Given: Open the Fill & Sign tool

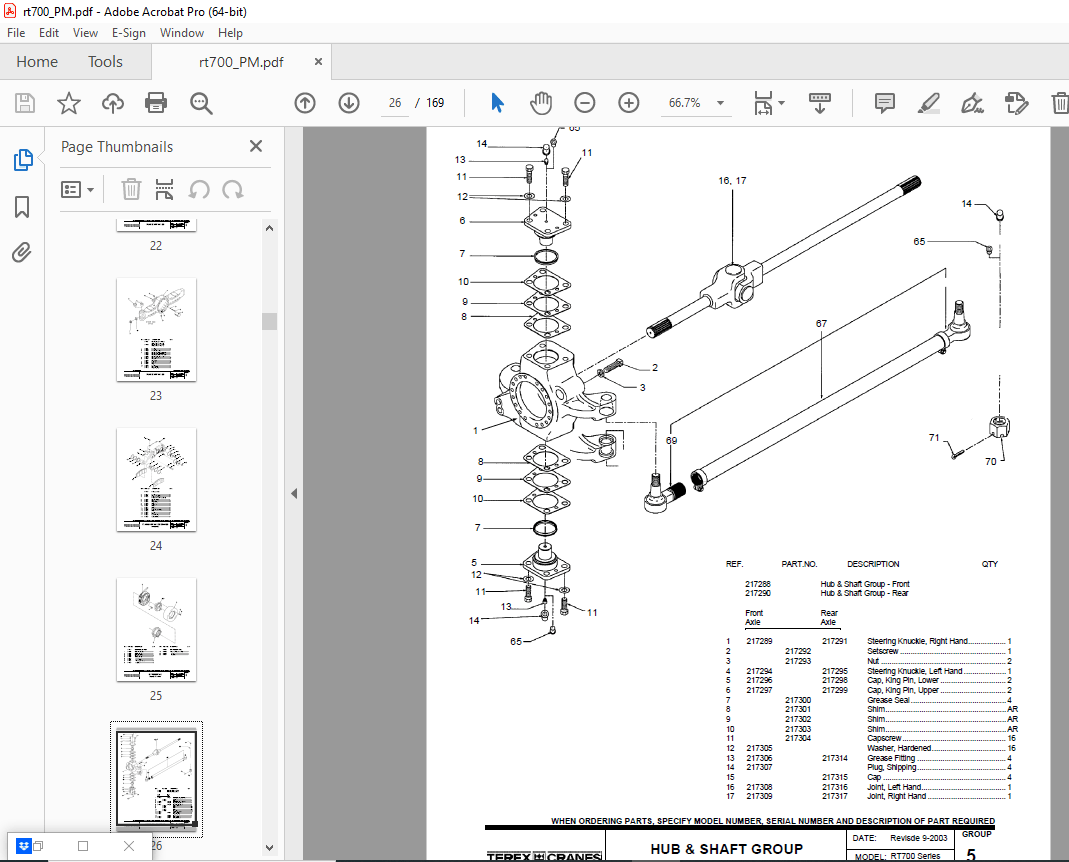Looking at the screenshot, I should [972, 102].
